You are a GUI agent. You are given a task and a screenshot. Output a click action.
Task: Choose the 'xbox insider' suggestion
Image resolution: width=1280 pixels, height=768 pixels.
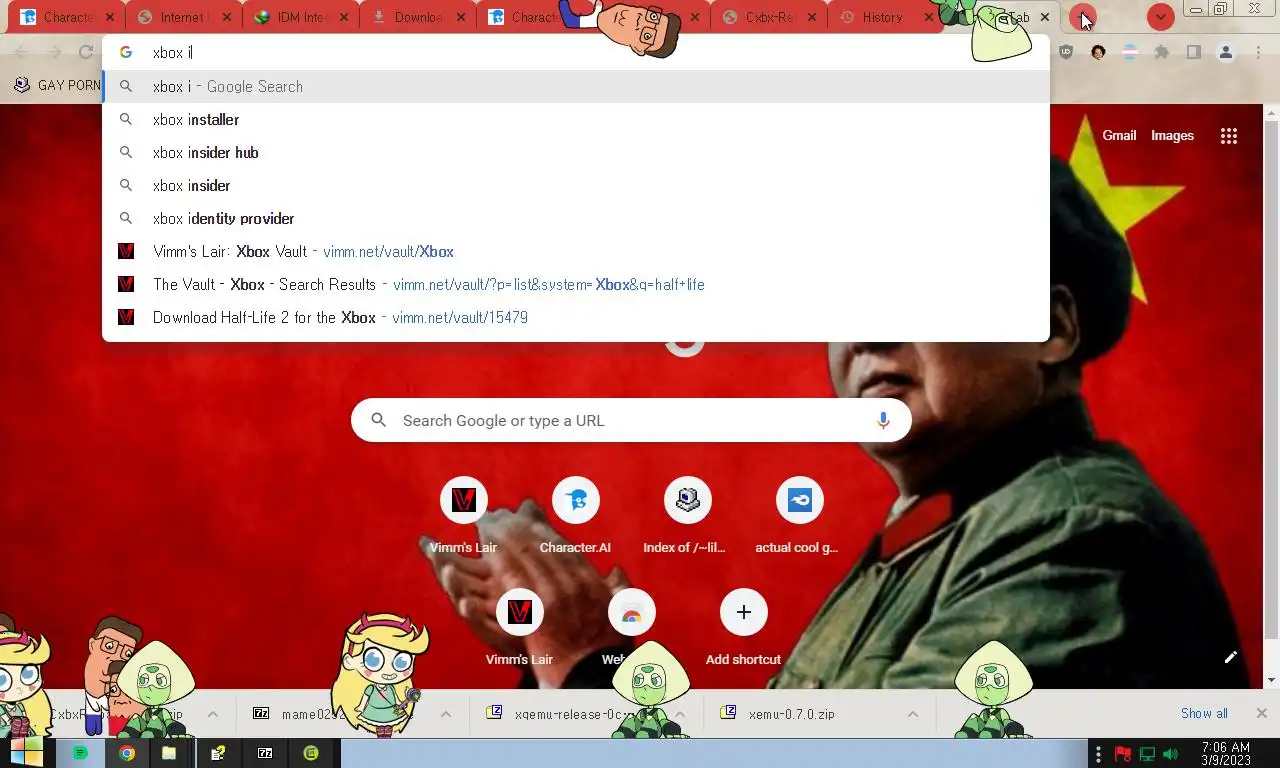click(x=576, y=185)
